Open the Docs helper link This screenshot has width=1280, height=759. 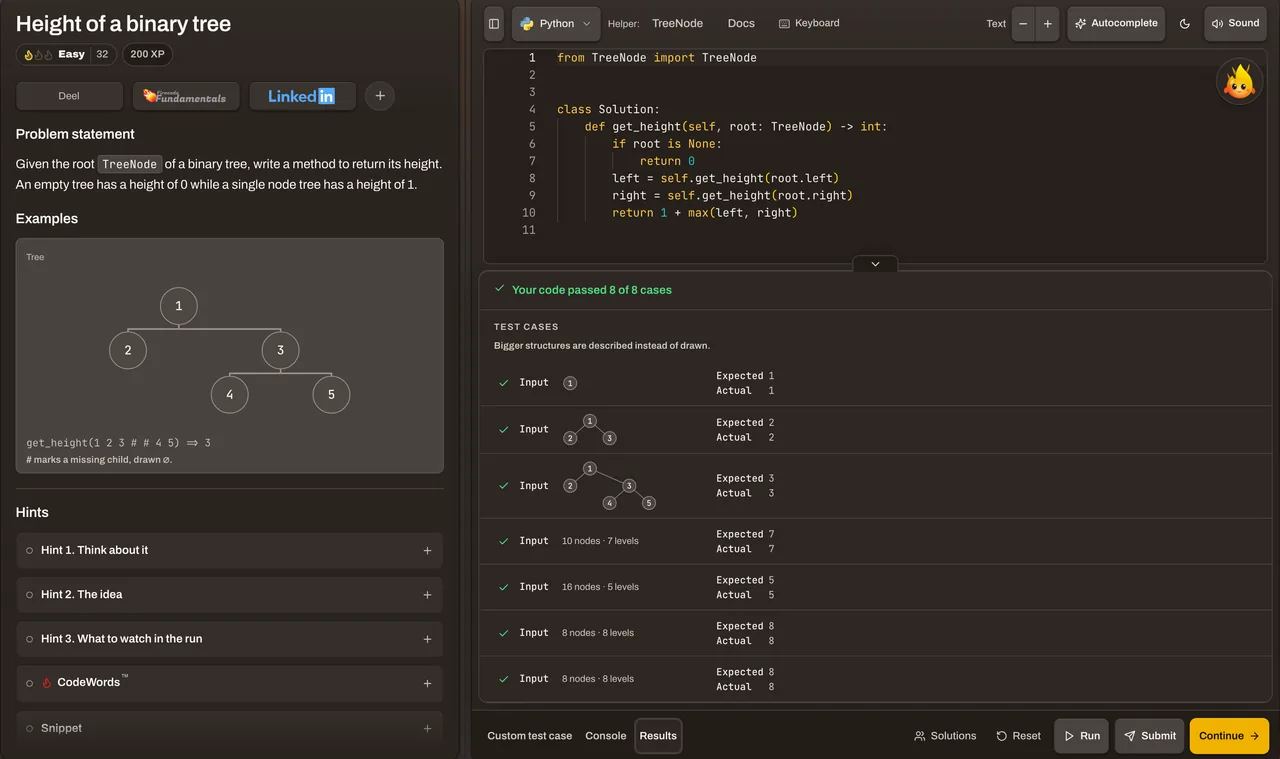coord(741,24)
